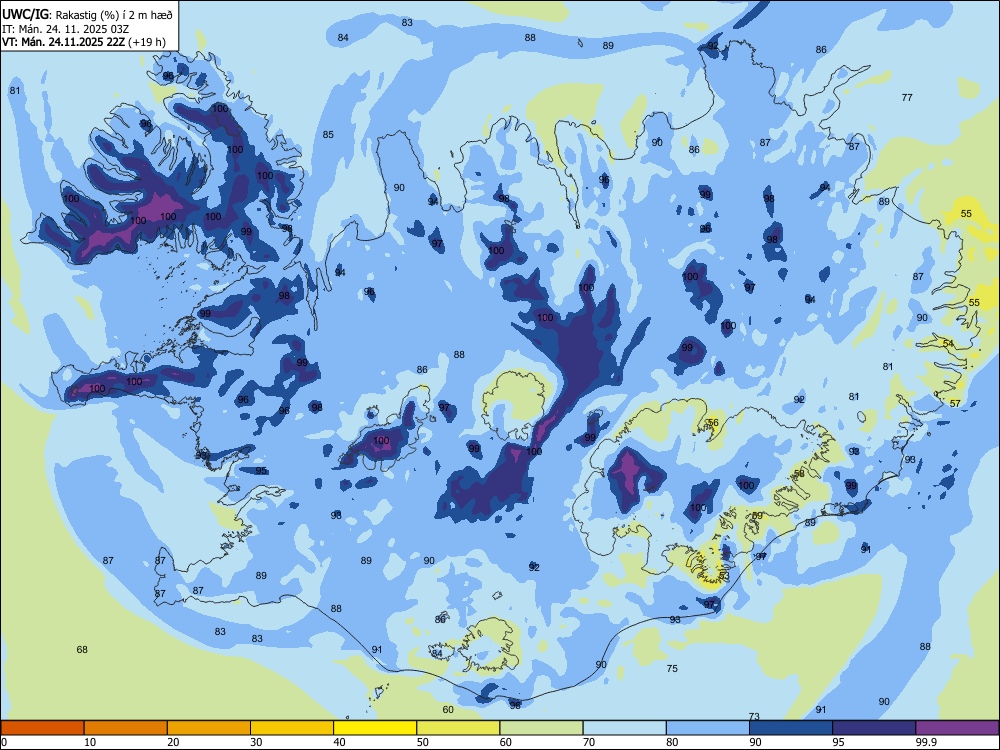
Task: Select the '60' humidity value label
Action: click(x=448, y=709)
